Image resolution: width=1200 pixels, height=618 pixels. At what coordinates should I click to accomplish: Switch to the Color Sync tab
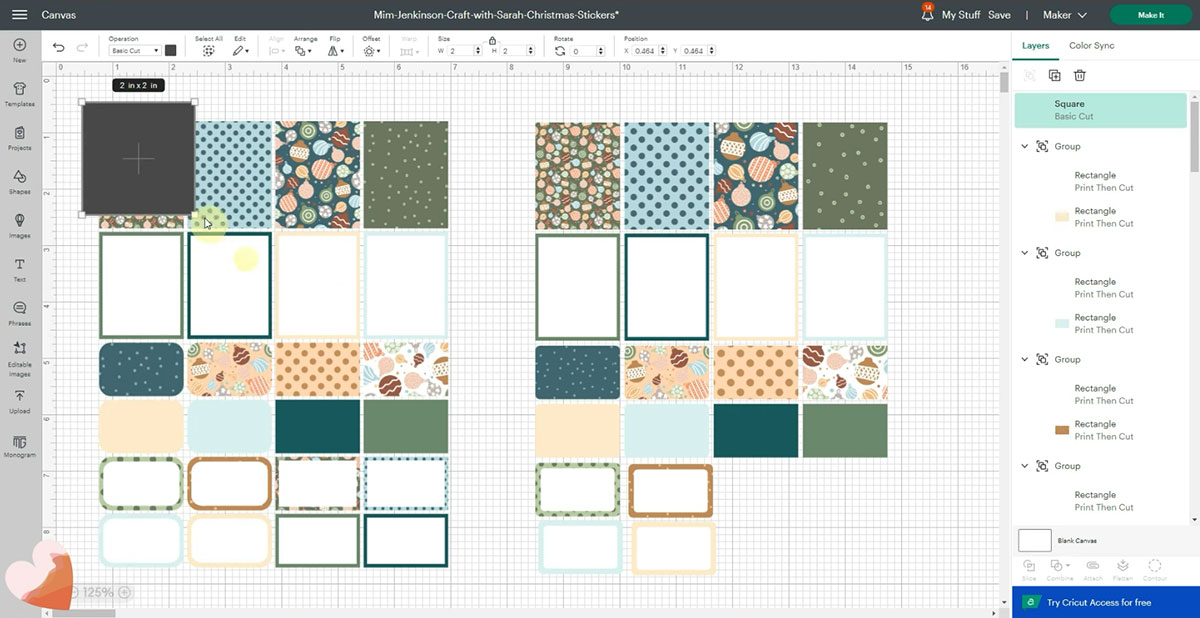coord(1091,46)
